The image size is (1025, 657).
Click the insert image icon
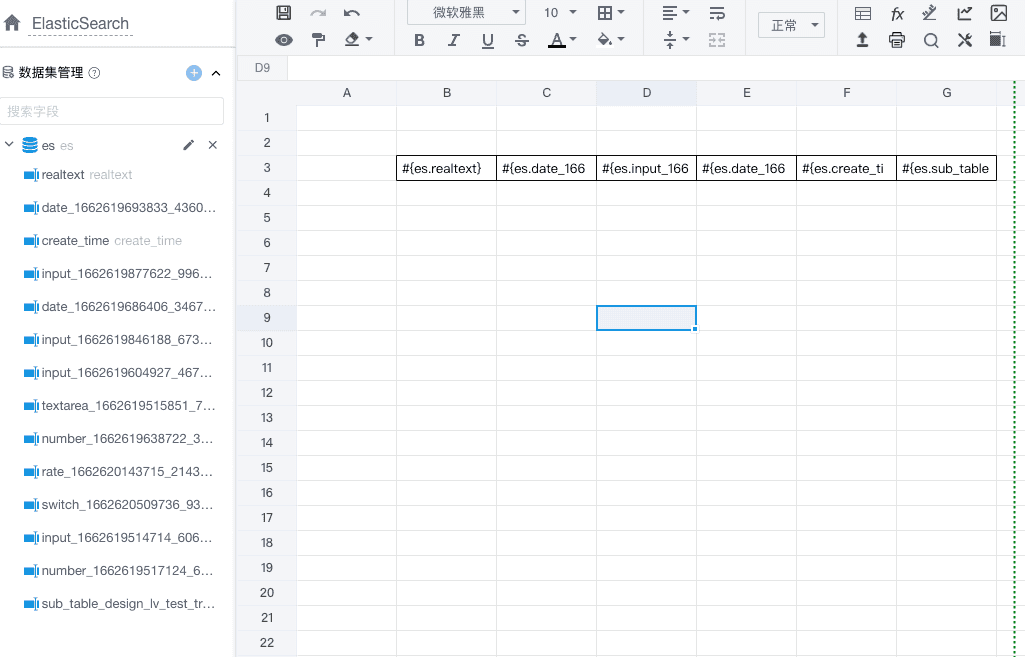tap(998, 13)
